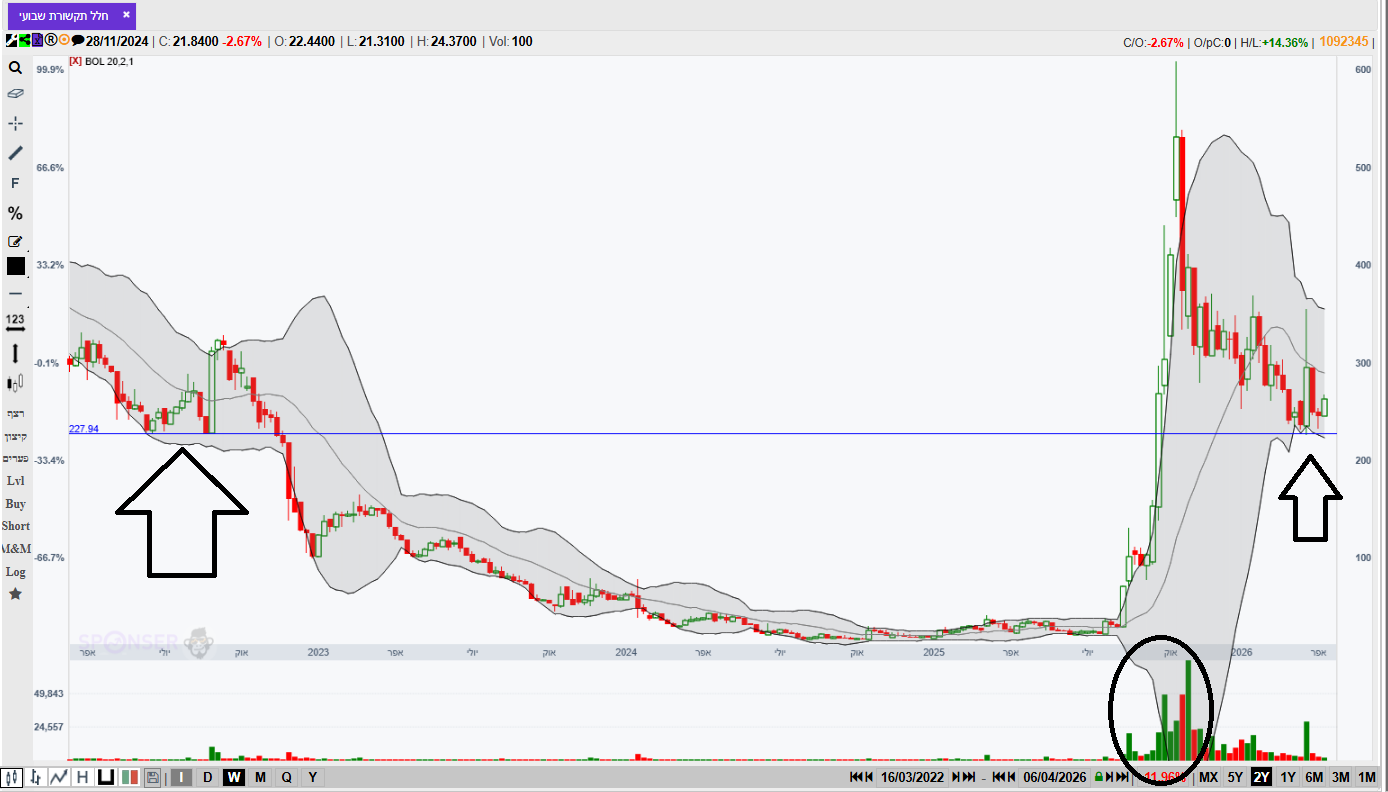
Task: Toggle the green-red volume color icon
Action: pos(129,777)
